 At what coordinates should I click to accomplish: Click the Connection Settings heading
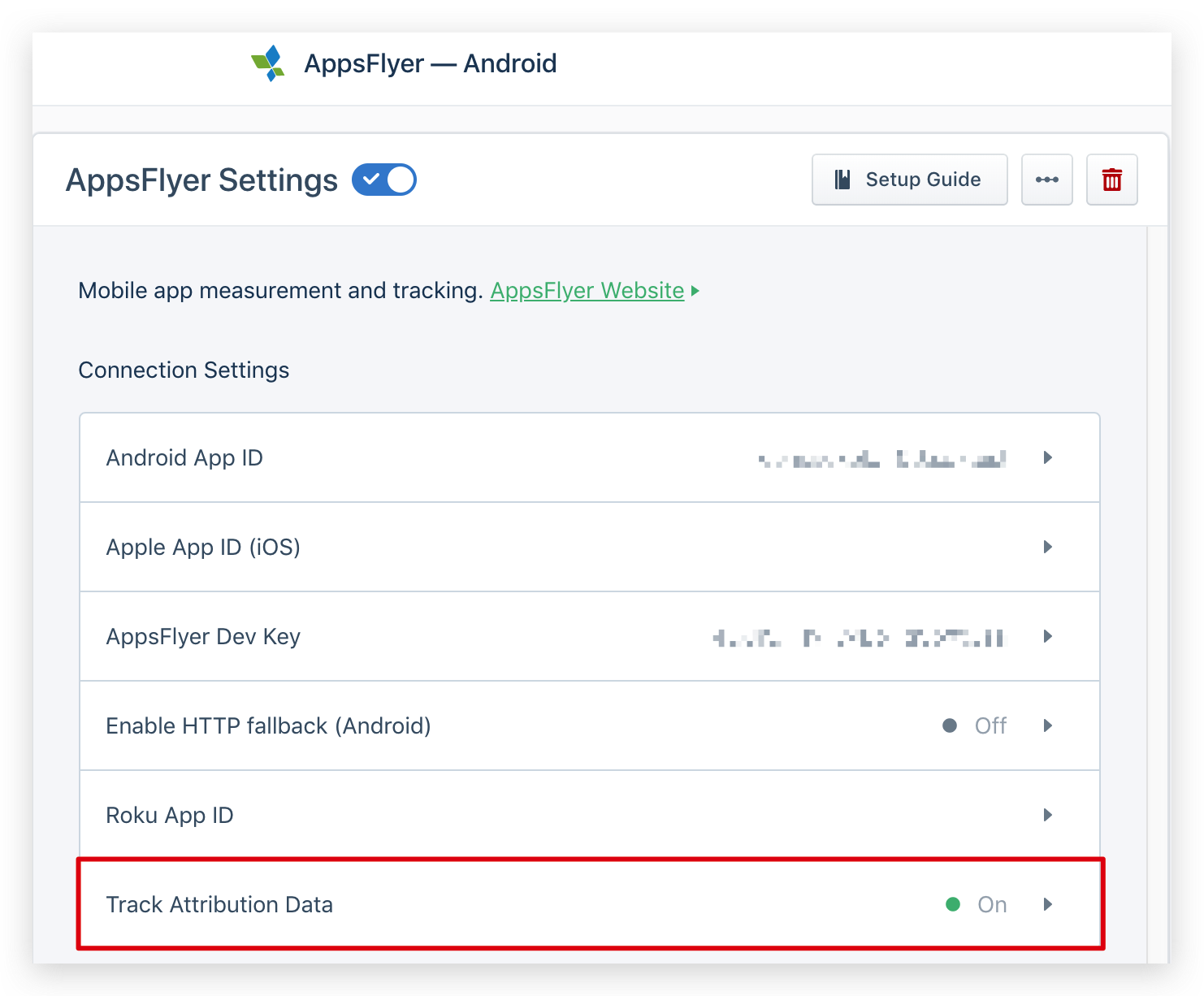184,370
